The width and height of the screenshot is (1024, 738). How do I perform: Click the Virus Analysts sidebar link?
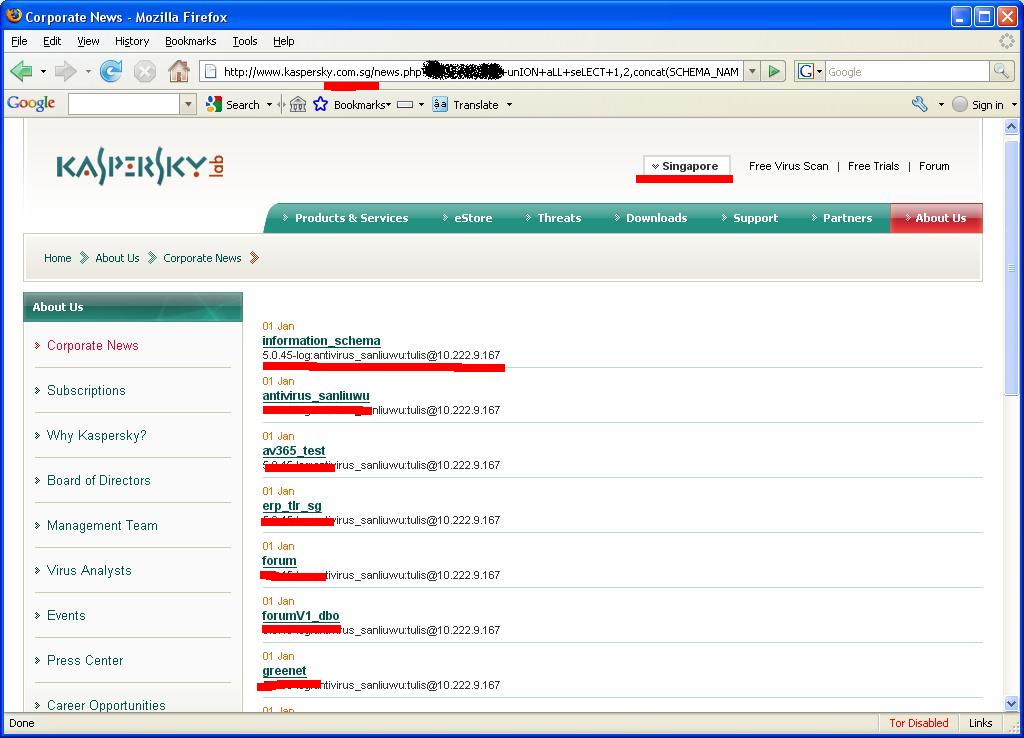(89, 571)
